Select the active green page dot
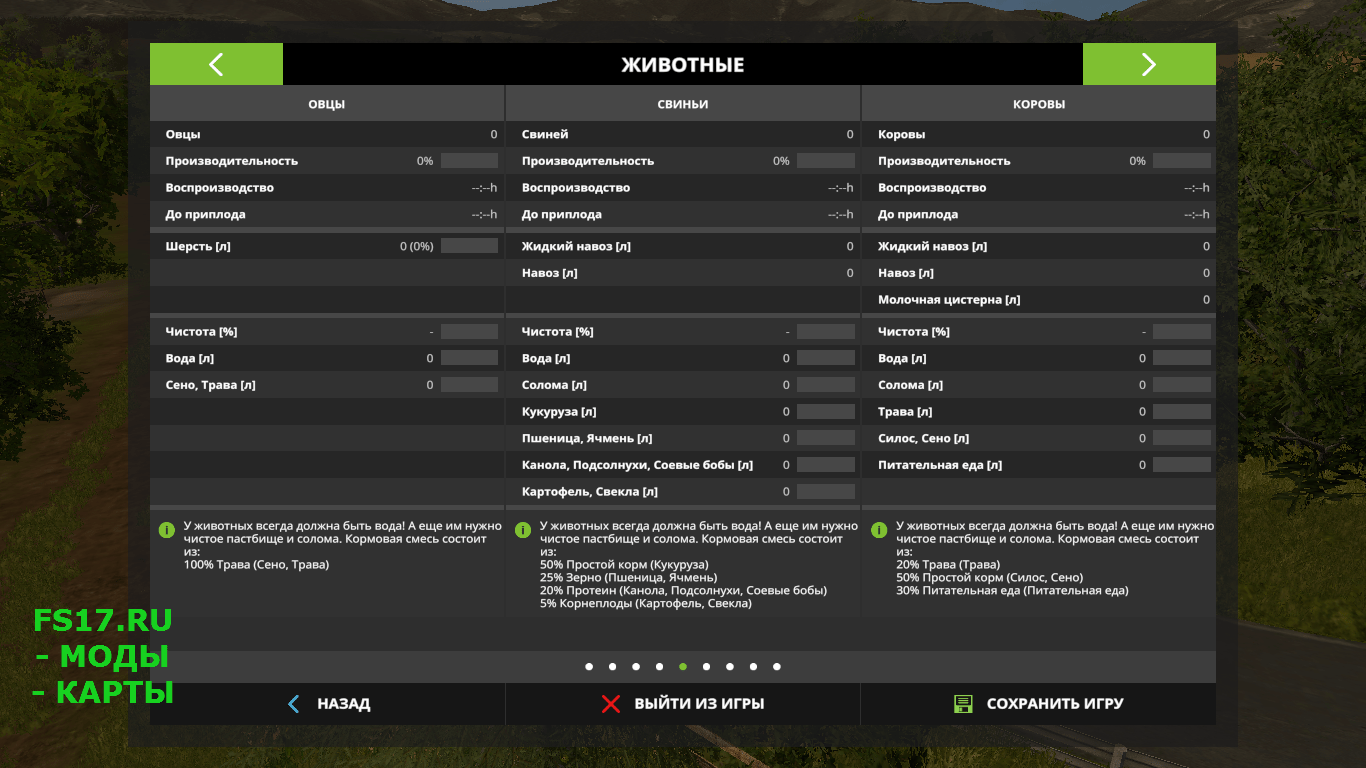Screen dimensions: 1366x768 tap(683, 667)
